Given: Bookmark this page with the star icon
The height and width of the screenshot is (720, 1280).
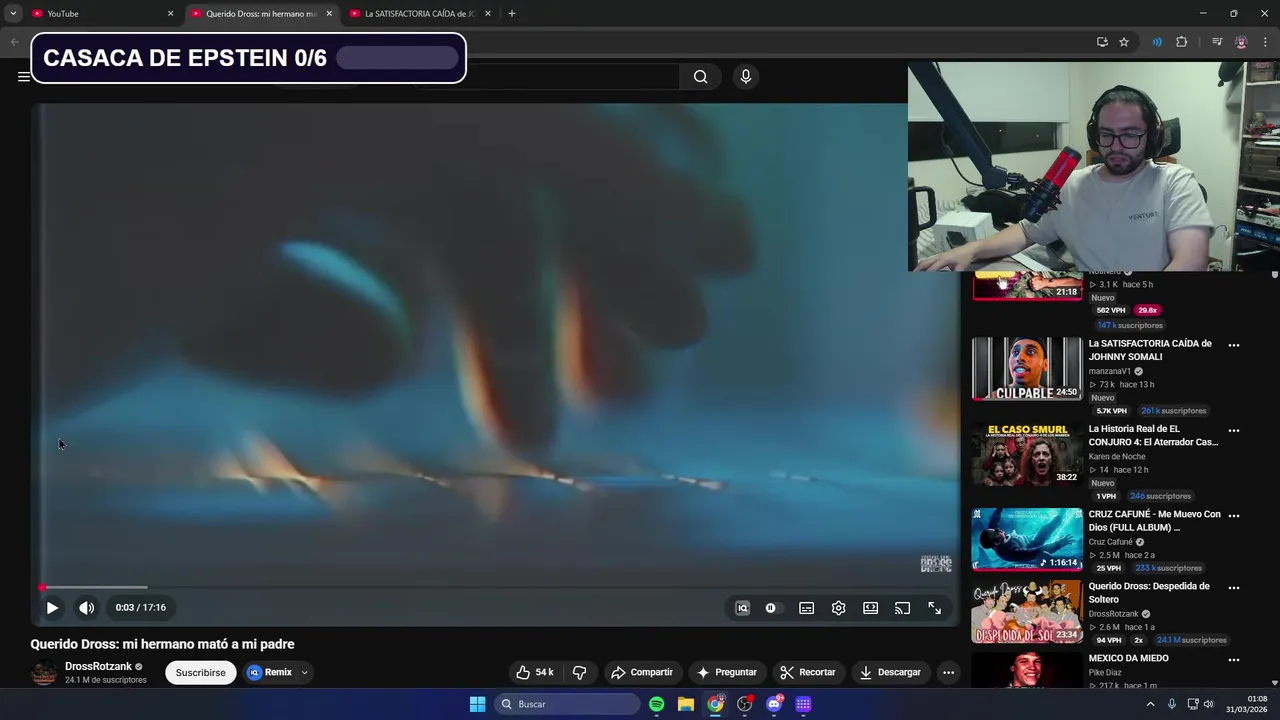Looking at the screenshot, I should coord(1124,42).
